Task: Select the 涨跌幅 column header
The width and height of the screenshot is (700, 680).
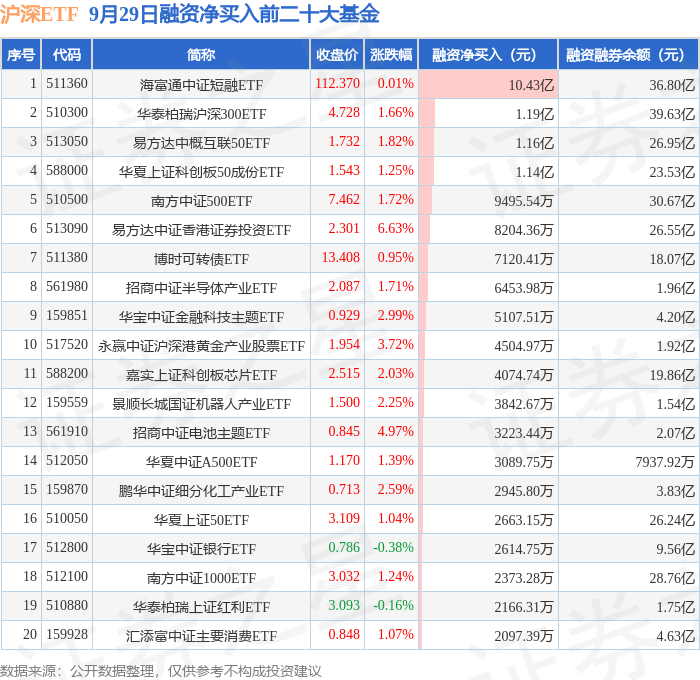Action: point(391,54)
